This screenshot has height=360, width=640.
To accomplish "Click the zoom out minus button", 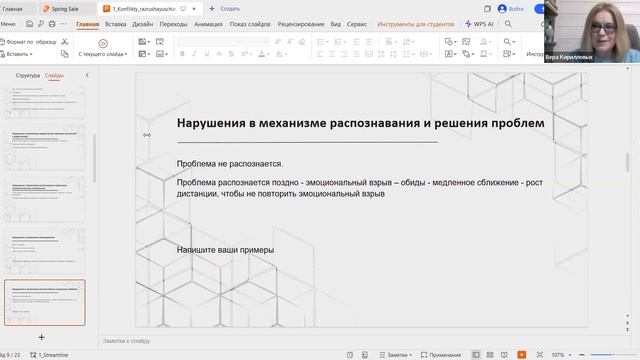I will (582, 355).
